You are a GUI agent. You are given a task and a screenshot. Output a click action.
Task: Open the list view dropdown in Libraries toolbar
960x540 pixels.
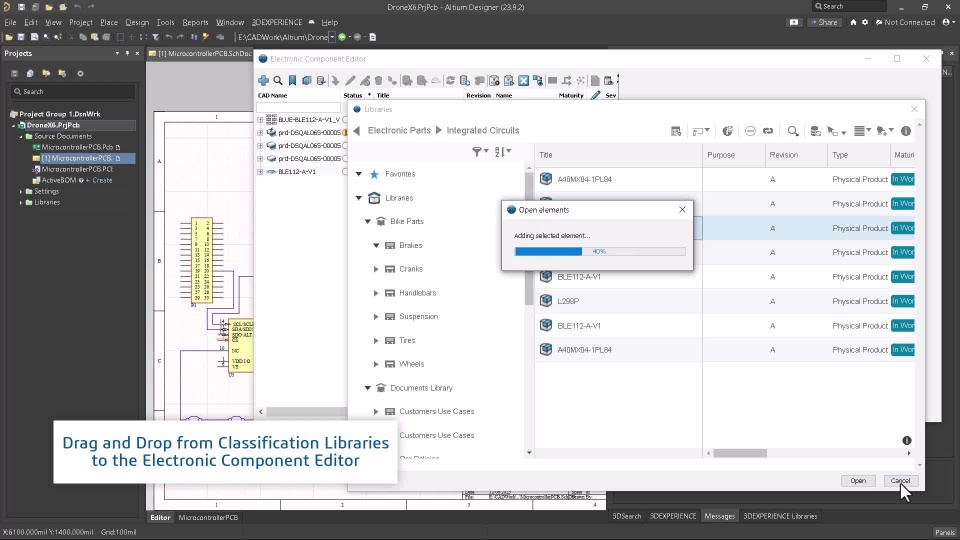(862, 131)
